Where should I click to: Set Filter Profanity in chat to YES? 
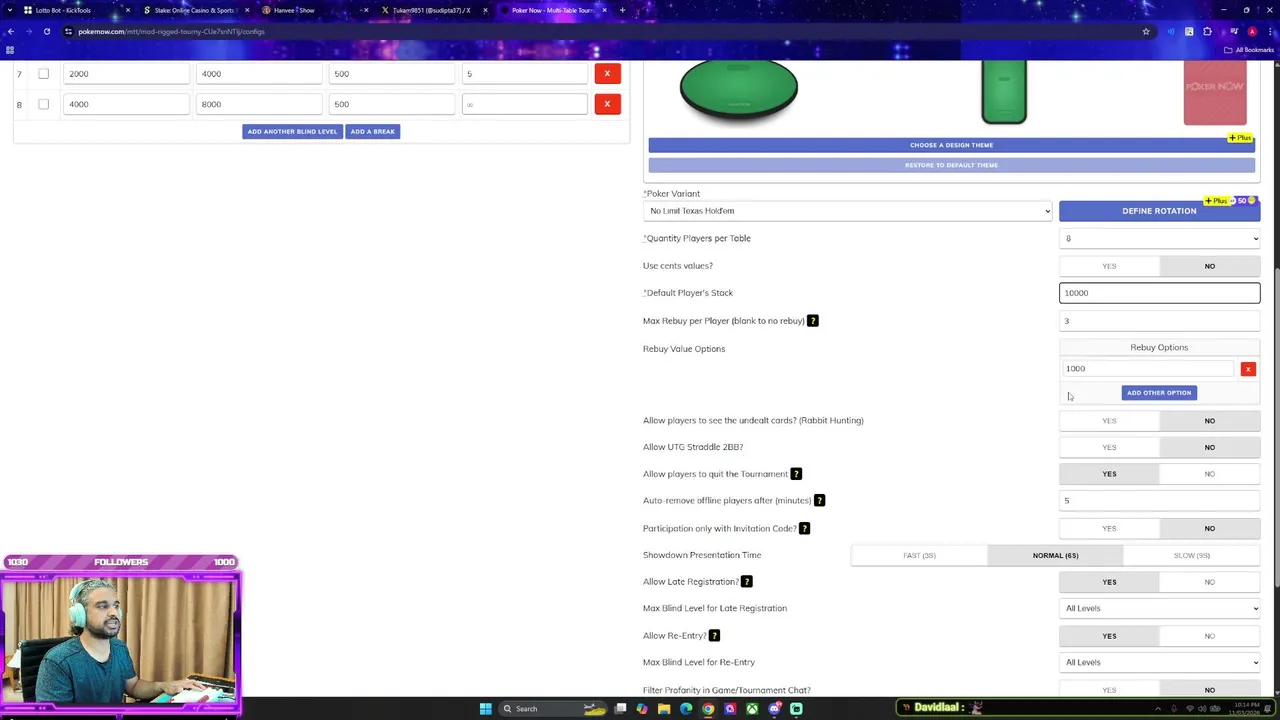(1109, 690)
